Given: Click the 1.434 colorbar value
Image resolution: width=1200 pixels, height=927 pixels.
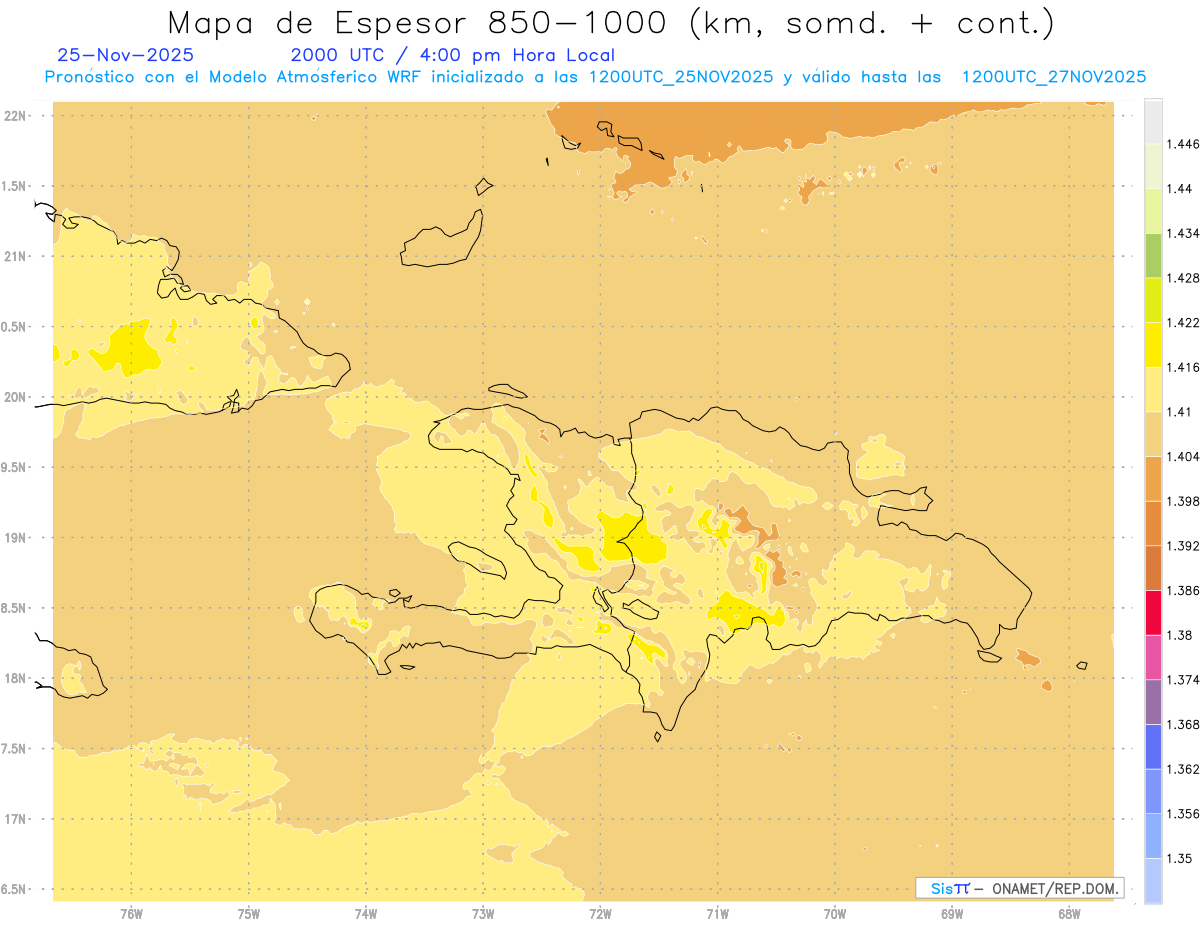Looking at the screenshot, I should click(x=1182, y=233).
